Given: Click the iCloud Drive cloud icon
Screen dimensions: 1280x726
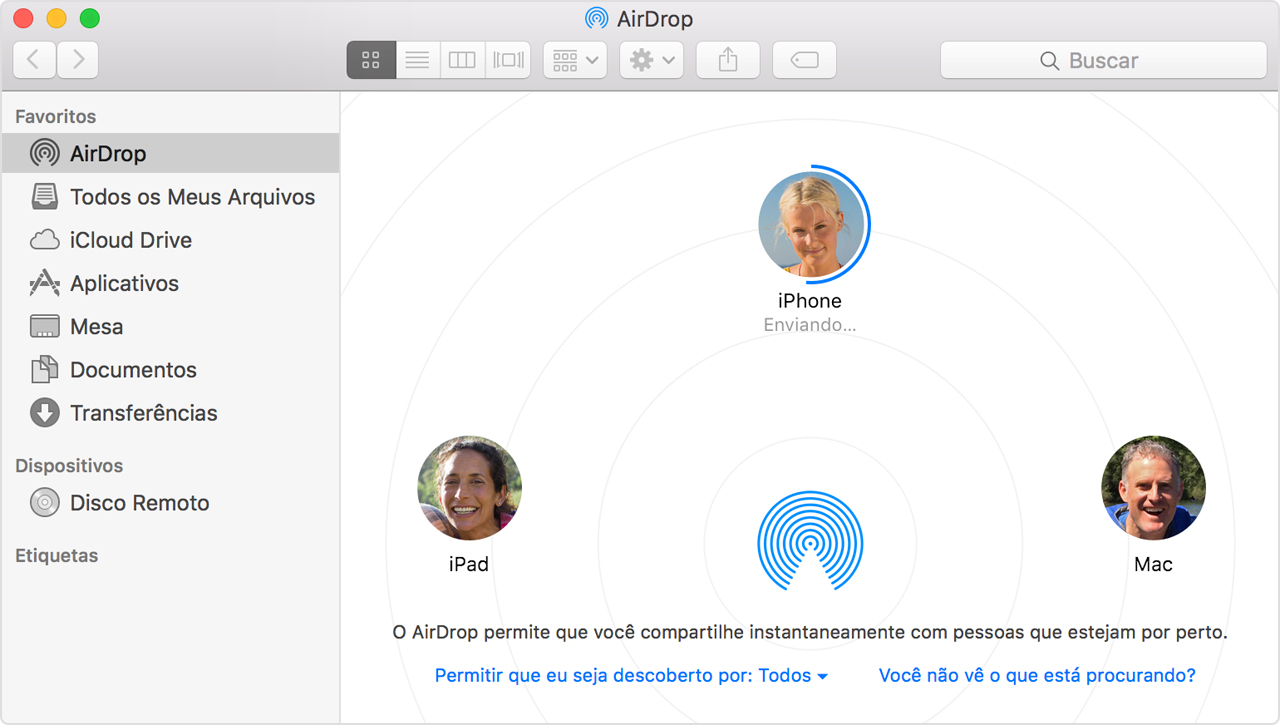Looking at the screenshot, I should (x=44, y=240).
